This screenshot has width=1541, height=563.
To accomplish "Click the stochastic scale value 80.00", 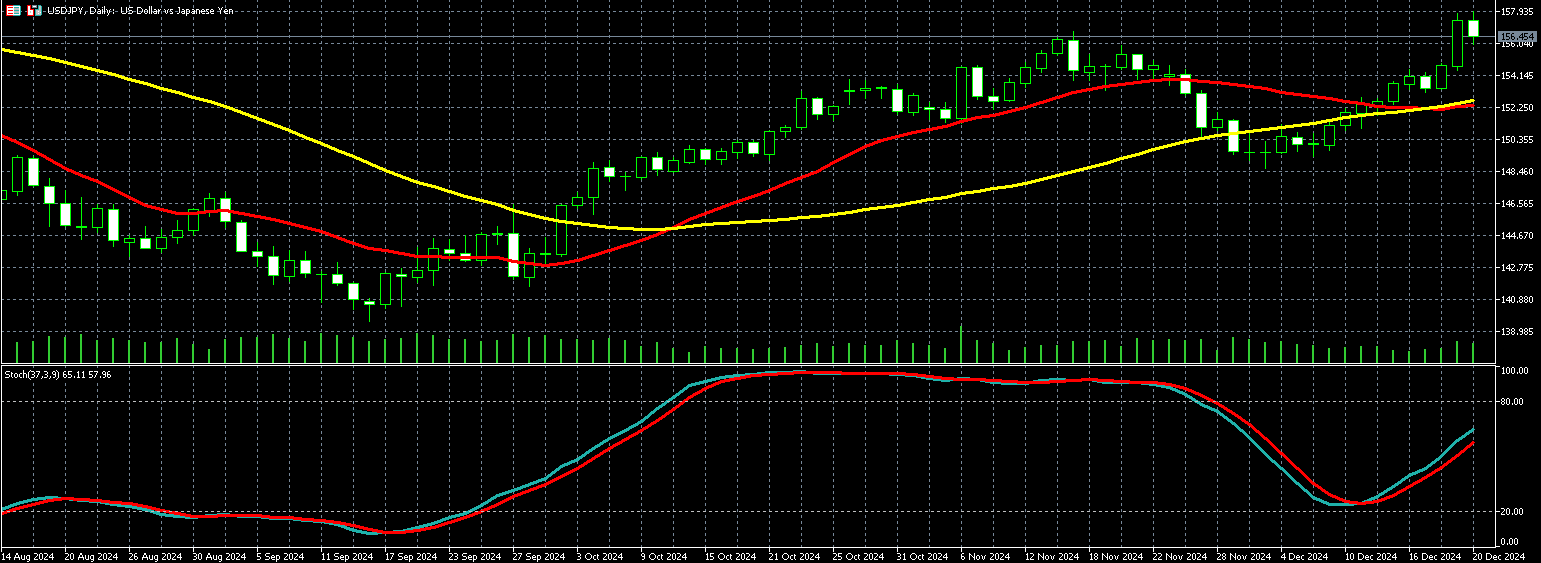I will (x=1514, y=402).
